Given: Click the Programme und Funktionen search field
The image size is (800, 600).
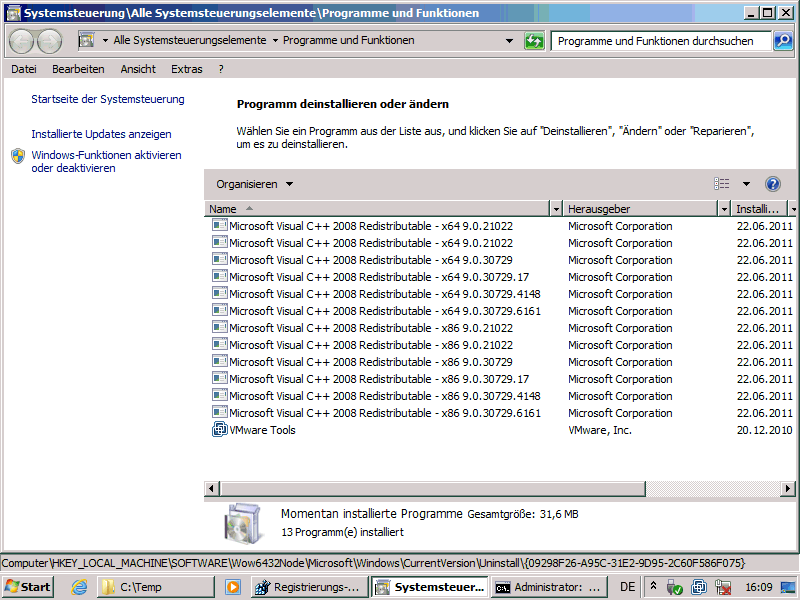Looking at the screenshot, I should coord(660,41).
